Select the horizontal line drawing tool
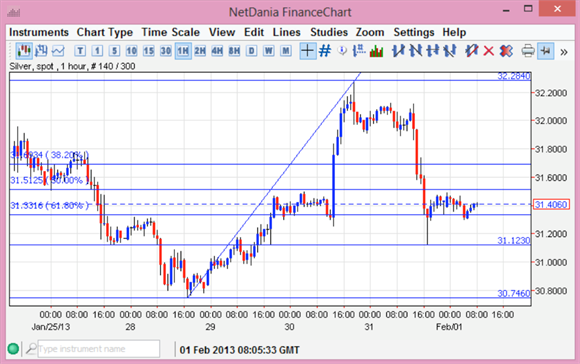Image resolution: width=580 pixels, height=364 pixels. click(432, 51)
